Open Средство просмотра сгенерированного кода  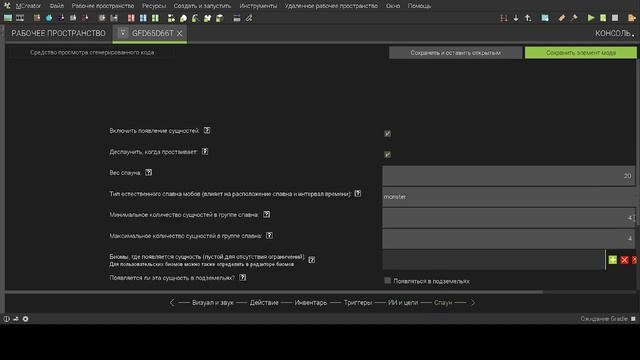coord(92,52)
